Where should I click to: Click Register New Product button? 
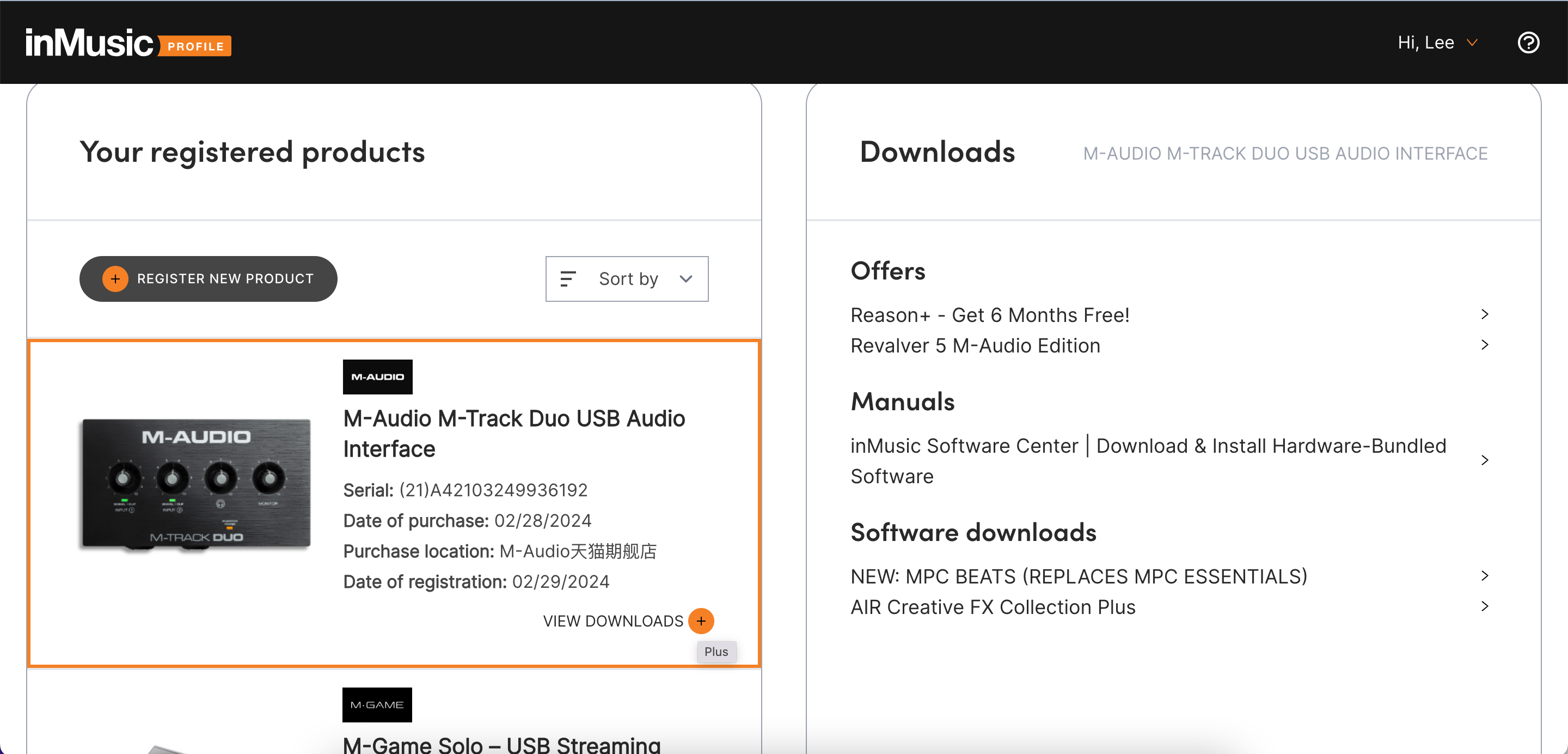pyautogui.click(x=208, y=279)
